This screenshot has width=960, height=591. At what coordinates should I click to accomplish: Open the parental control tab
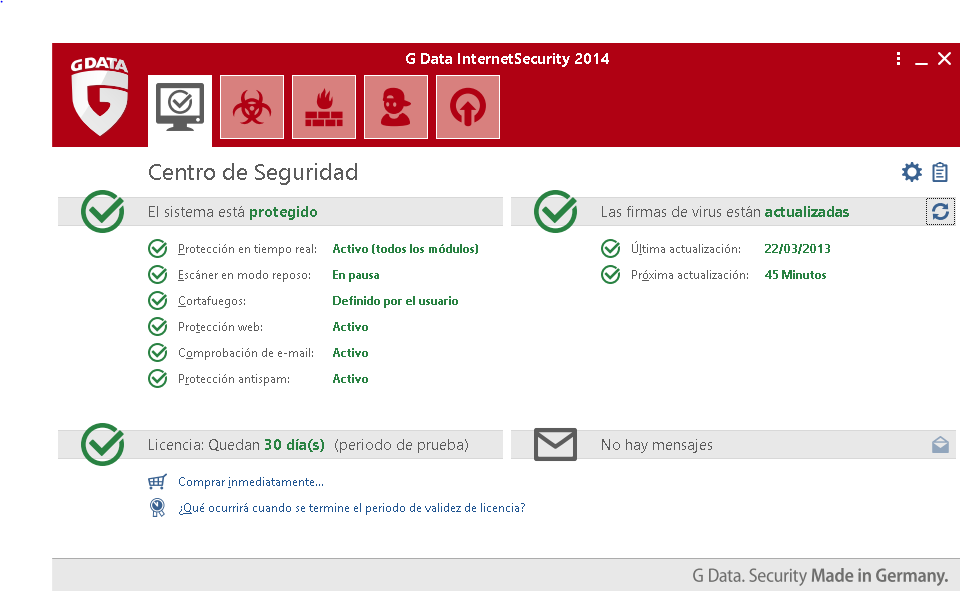(396, 107)
